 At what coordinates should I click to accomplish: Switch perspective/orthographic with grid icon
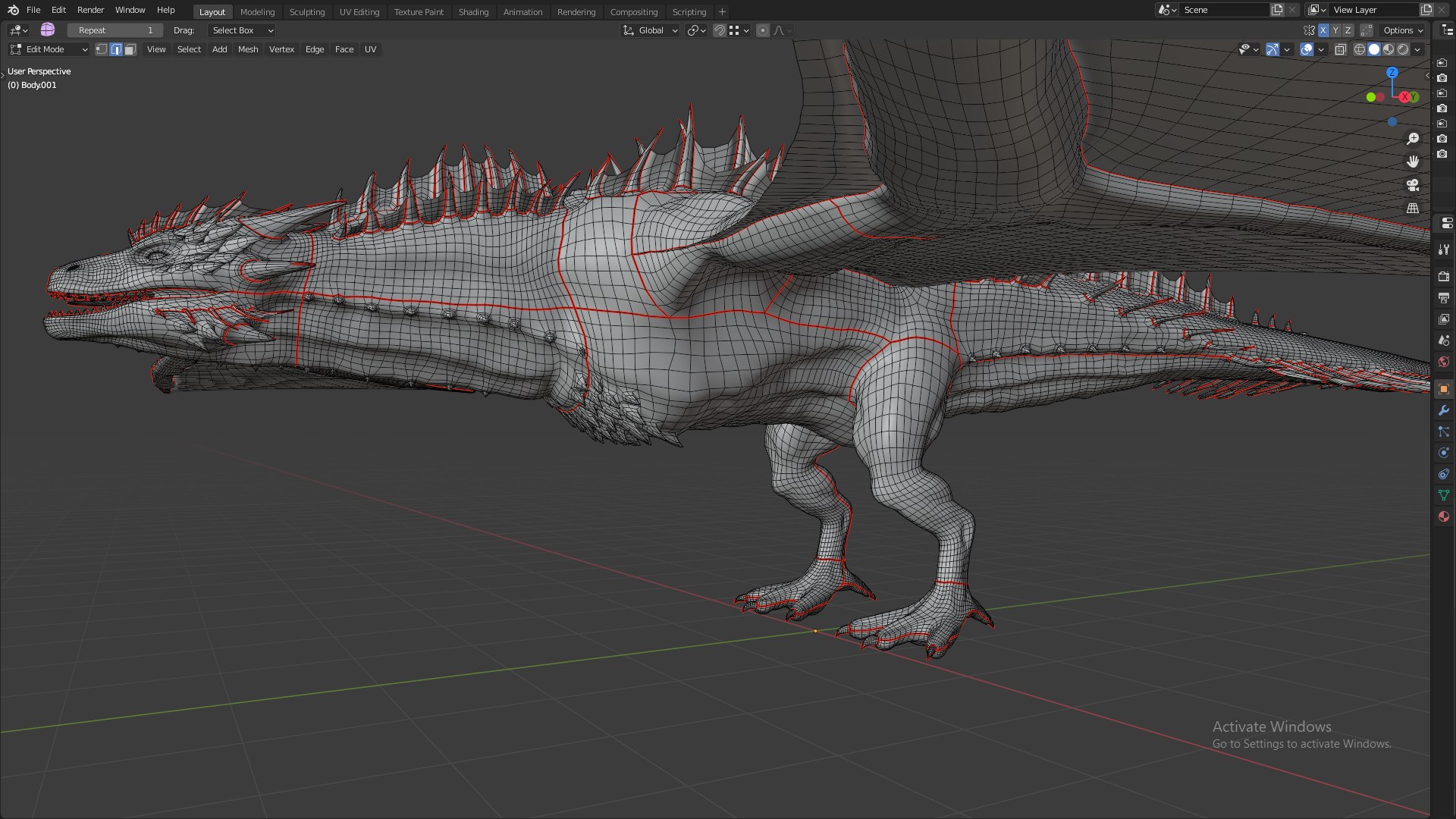pyautogui.click(x=1413, y=208)
